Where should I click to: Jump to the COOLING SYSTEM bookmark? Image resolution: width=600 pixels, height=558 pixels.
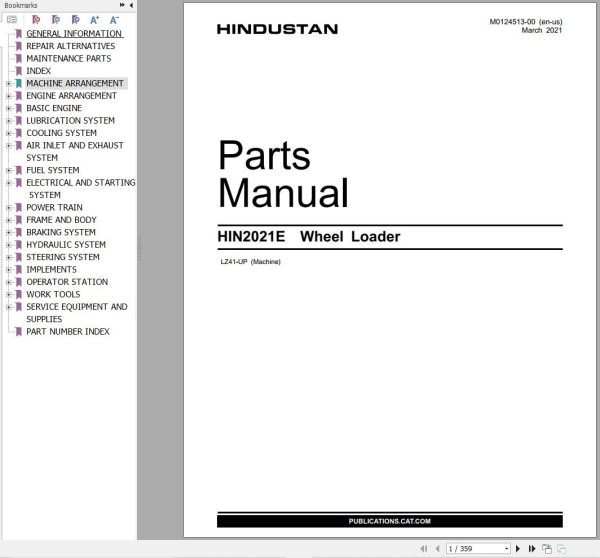[61, 133]
